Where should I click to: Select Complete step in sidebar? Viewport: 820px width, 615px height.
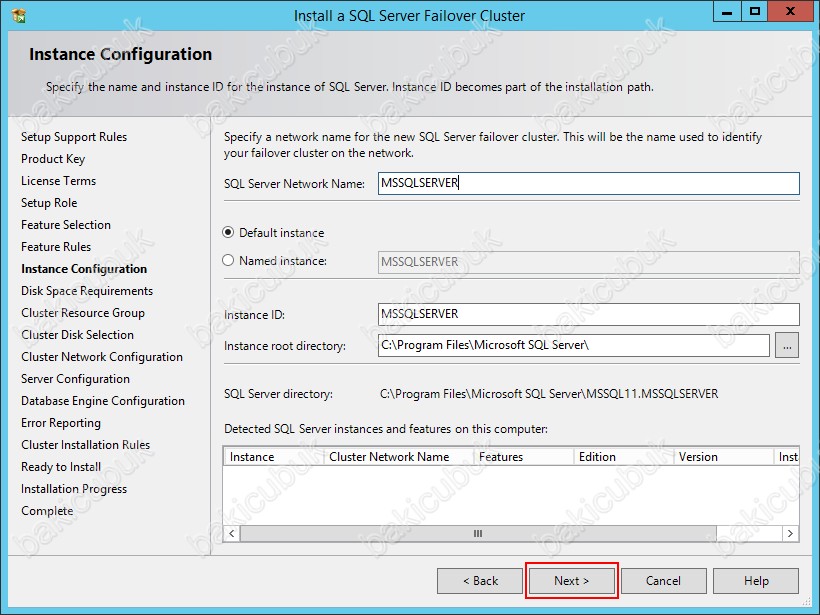coord(47,510)
